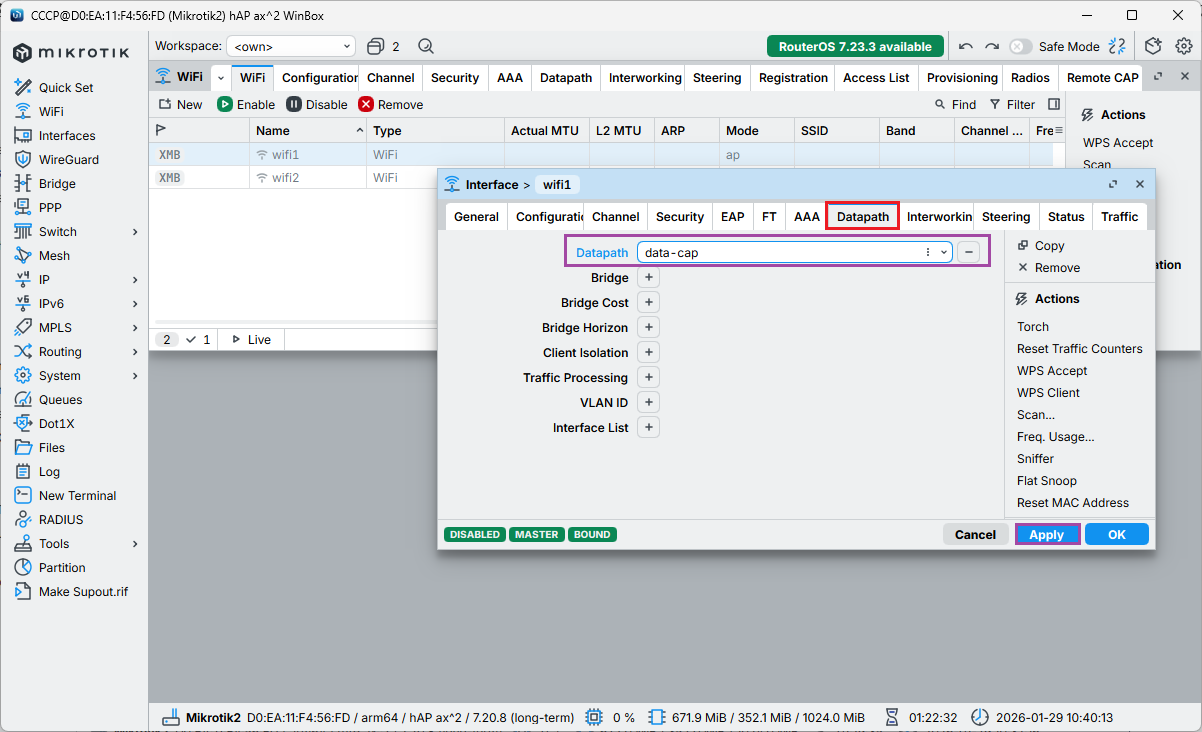Open PPP in the sidebar

(50, 208)
